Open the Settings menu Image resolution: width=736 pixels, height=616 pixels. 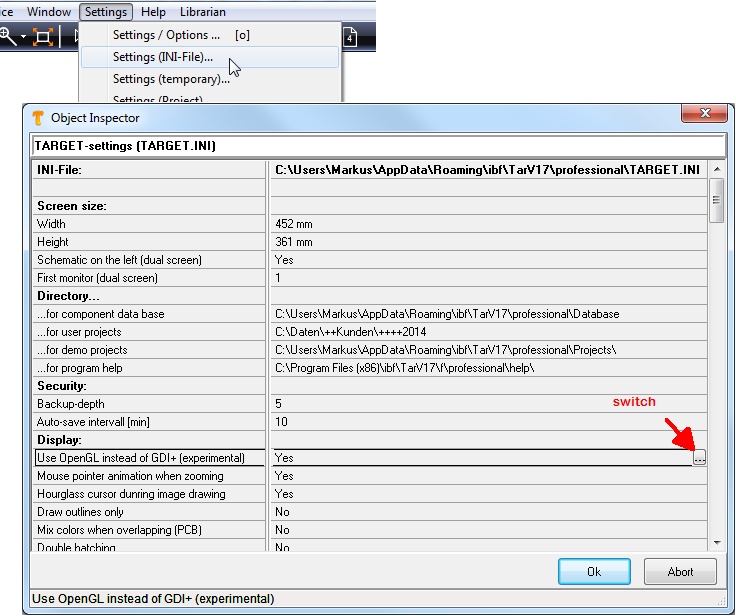[x=105, y=12]
